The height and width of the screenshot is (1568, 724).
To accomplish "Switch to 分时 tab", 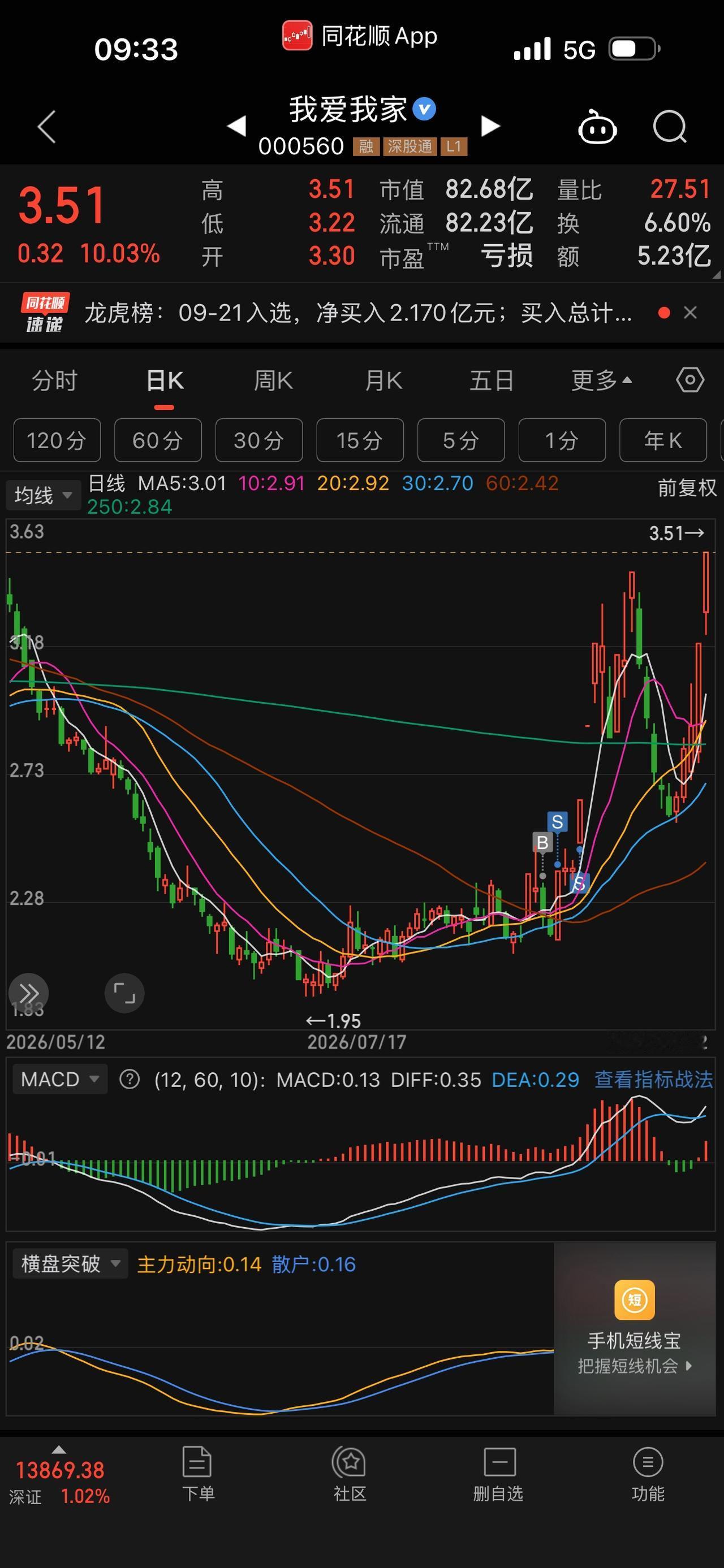I will tap(55, 381).
